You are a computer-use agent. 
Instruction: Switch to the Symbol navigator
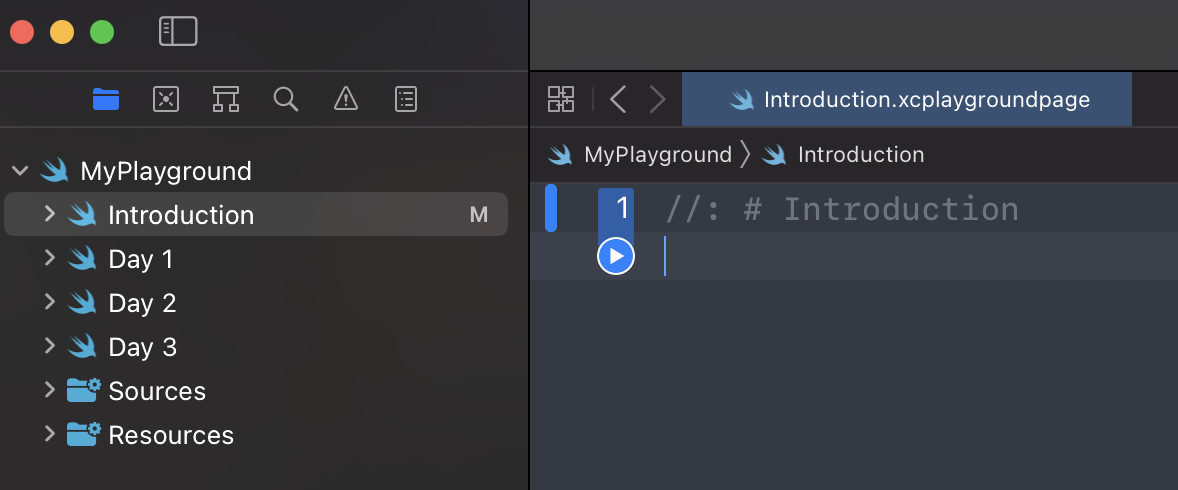click(225, 98)
